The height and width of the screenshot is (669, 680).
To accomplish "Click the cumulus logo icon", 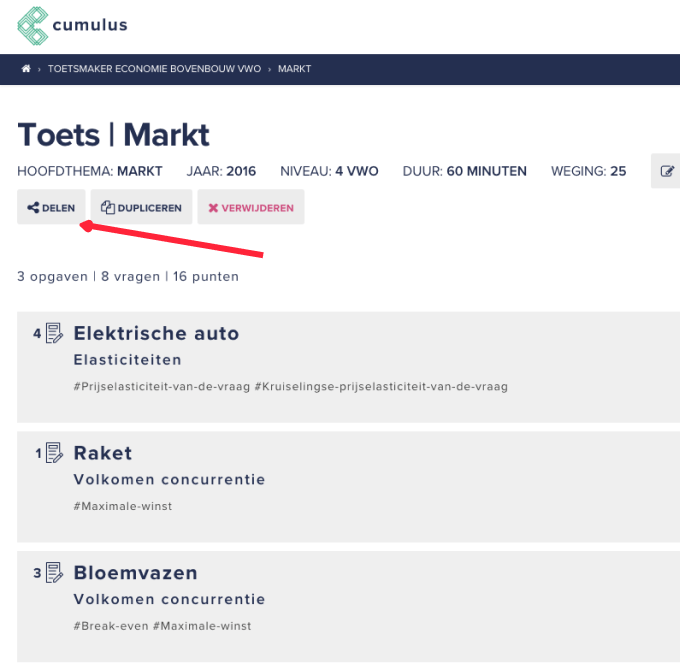I will pyautogui.click(x=33, y=26).
